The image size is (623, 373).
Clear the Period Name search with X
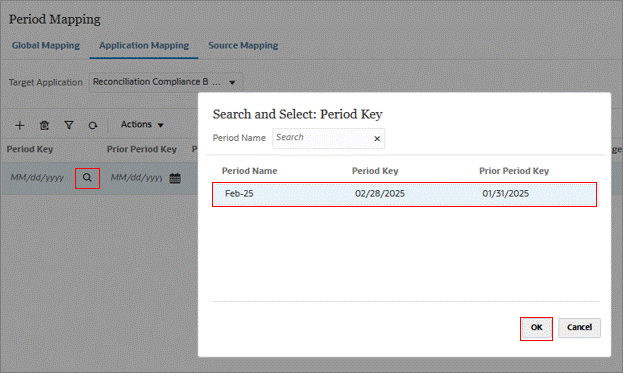tap(377, 139)
